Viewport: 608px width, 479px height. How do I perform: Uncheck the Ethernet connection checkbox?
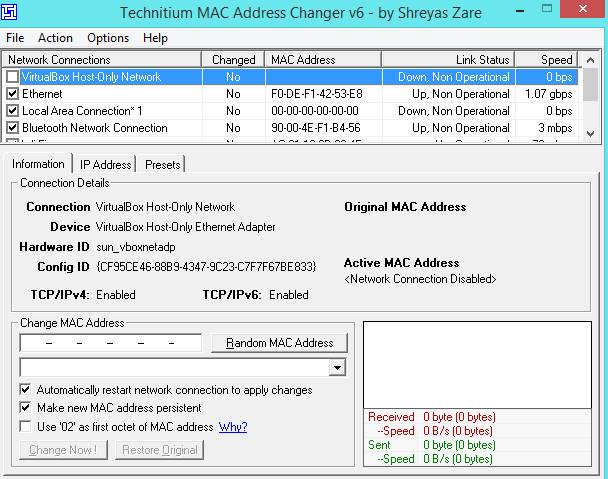(12, 94)
